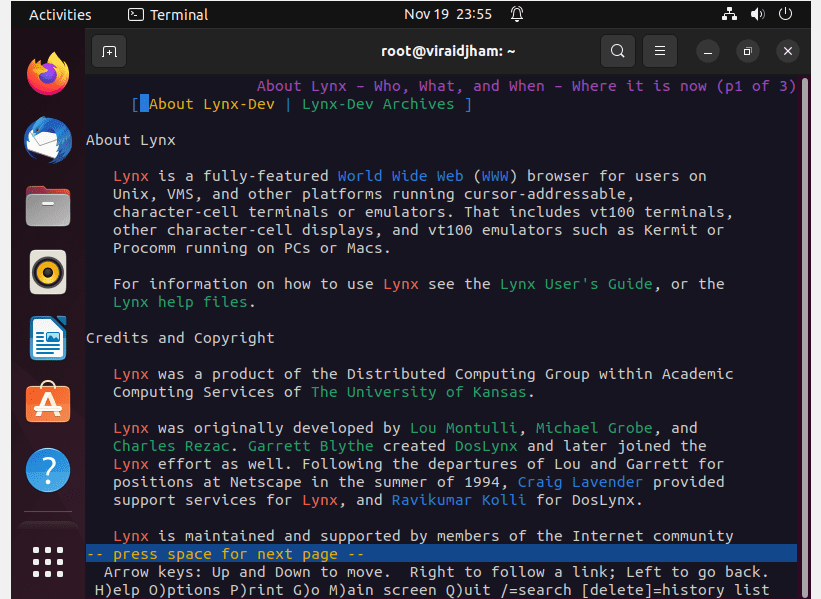
Task: Click the Michael Grobe link
Action: coord(594,428)
